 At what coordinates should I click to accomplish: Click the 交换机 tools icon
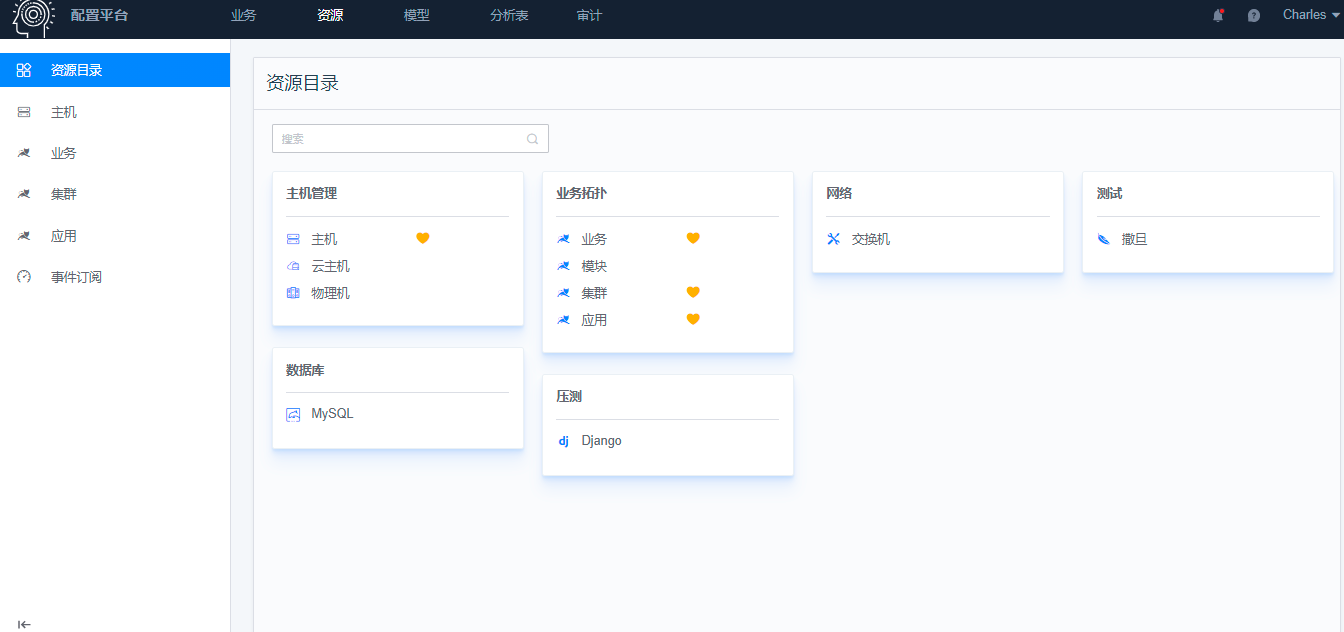834,239
